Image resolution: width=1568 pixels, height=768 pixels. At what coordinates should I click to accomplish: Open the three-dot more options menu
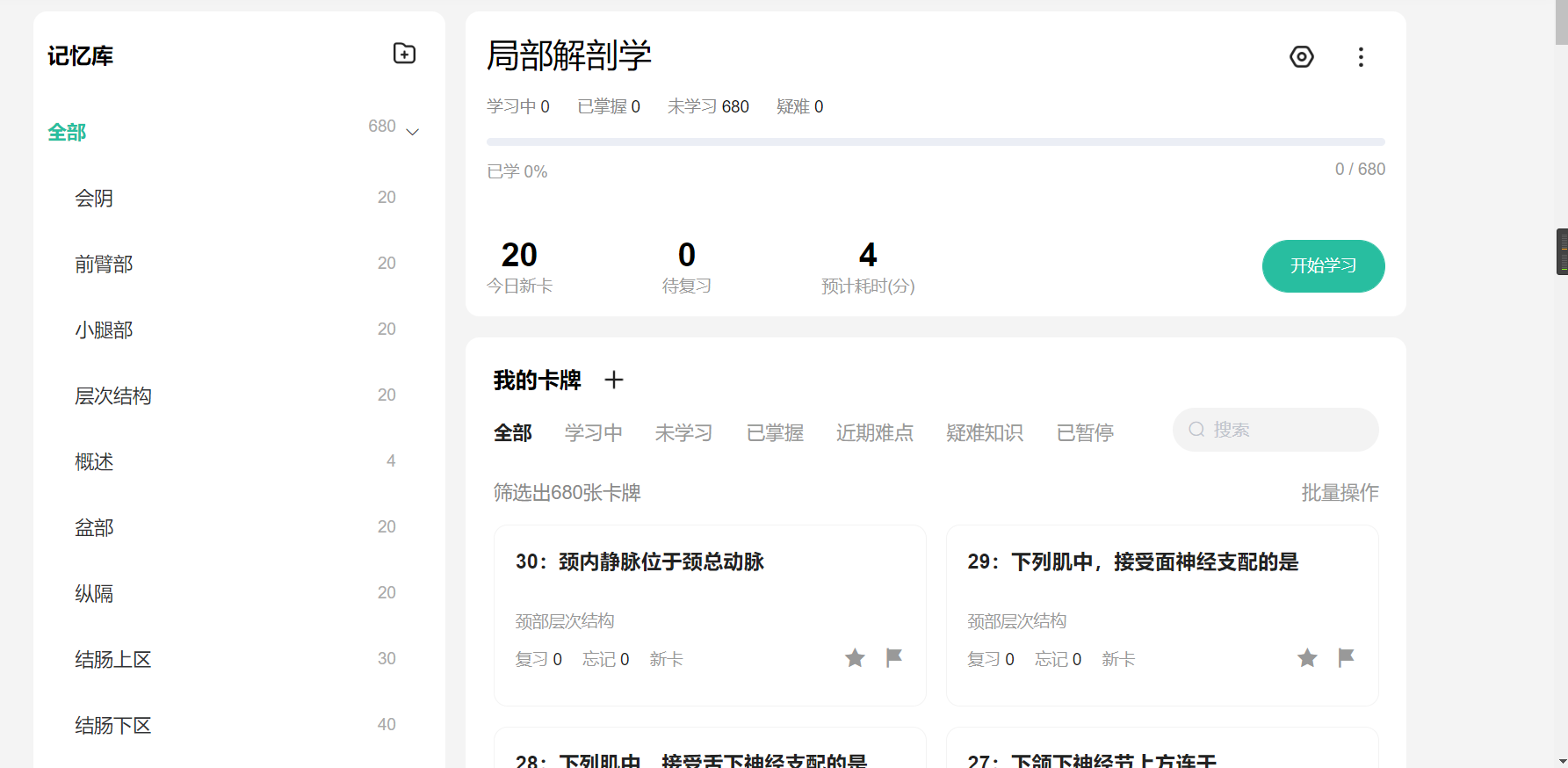[x=1361, y=57]
